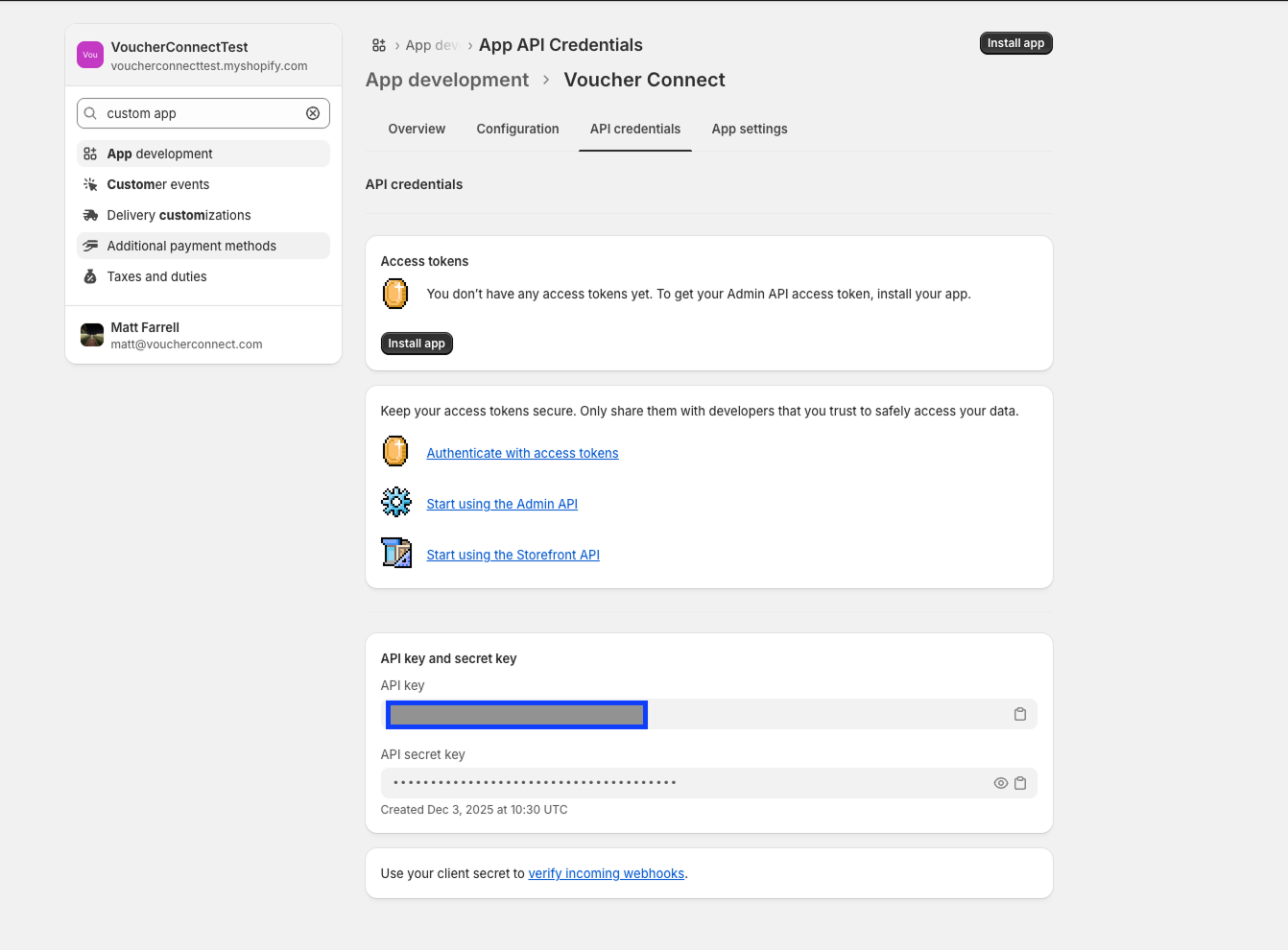Click the apps grid icon in the breadcrumb

point(379,45)
